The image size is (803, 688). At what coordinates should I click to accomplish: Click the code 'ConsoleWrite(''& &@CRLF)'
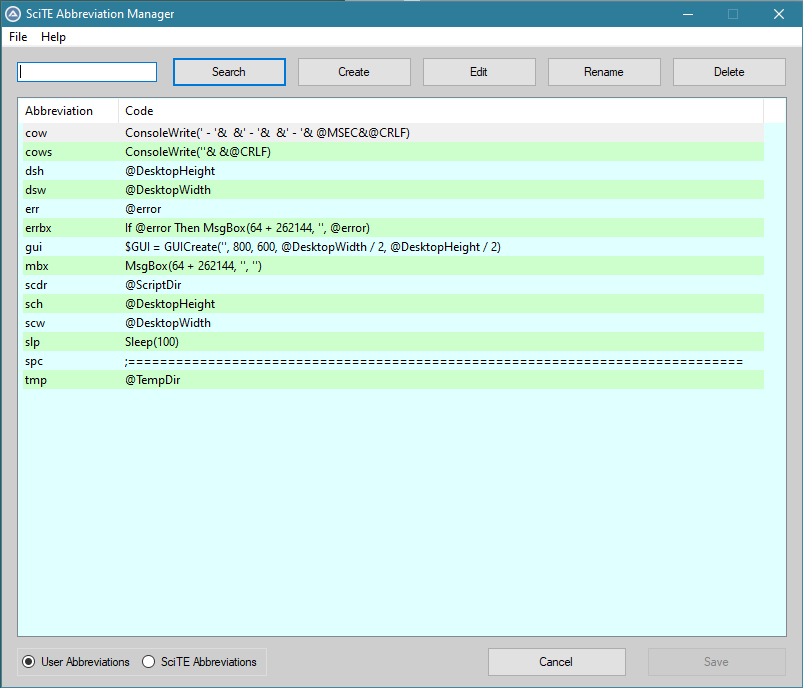pos(198,152)
